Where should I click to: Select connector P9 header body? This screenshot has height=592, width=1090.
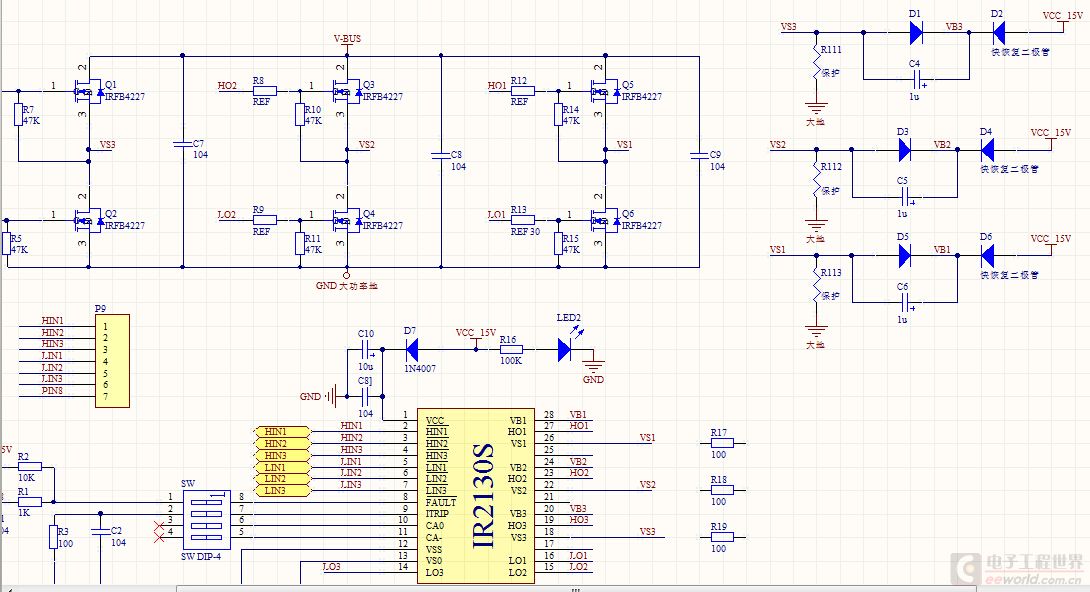(112, 361)
